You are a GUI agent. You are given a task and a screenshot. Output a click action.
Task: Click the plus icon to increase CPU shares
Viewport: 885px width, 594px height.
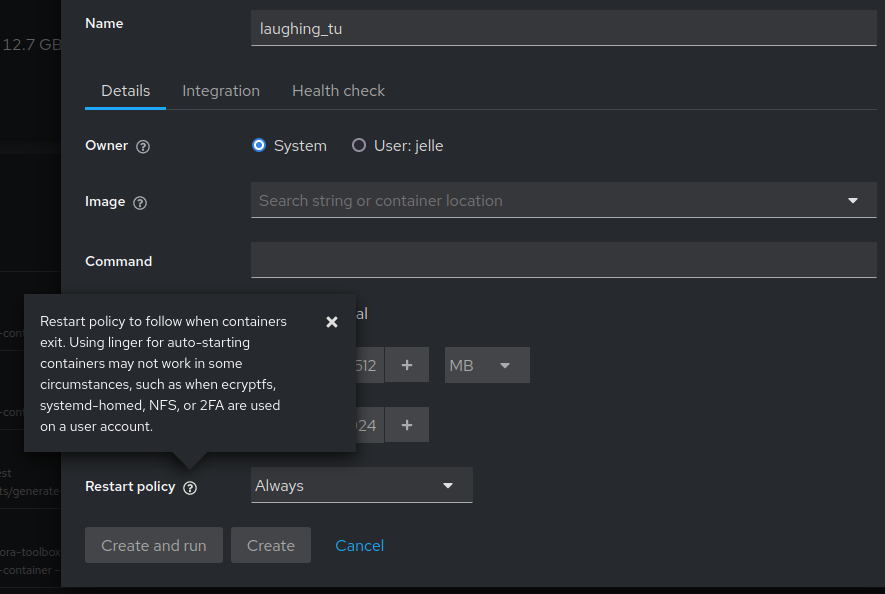coord(407,424)
